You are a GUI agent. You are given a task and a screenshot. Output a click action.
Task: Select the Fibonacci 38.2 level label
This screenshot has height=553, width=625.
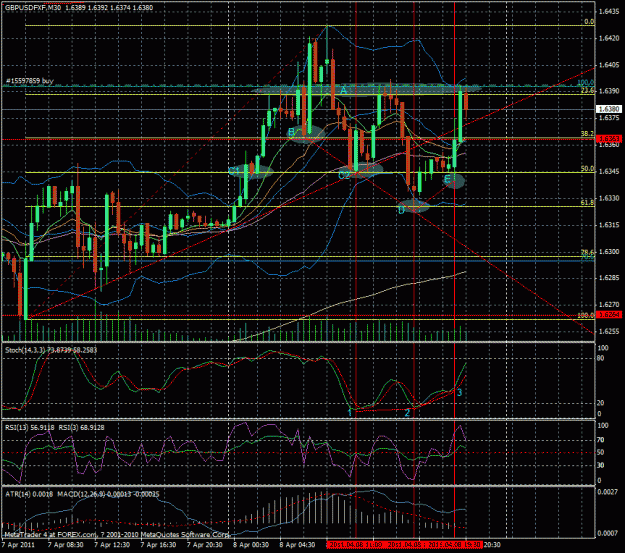588,134
